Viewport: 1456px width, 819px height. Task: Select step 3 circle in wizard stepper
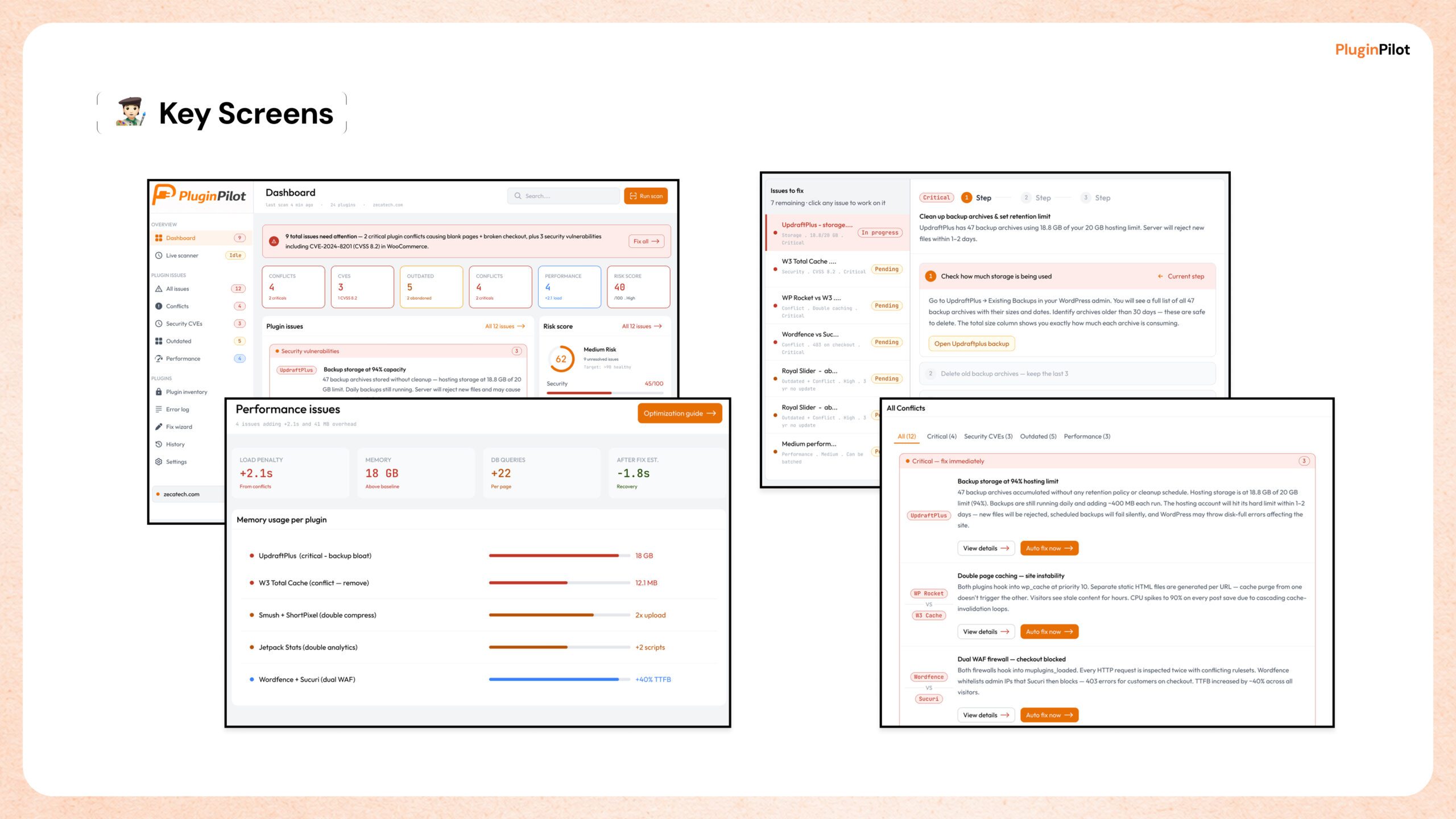tap(1086, 197)
